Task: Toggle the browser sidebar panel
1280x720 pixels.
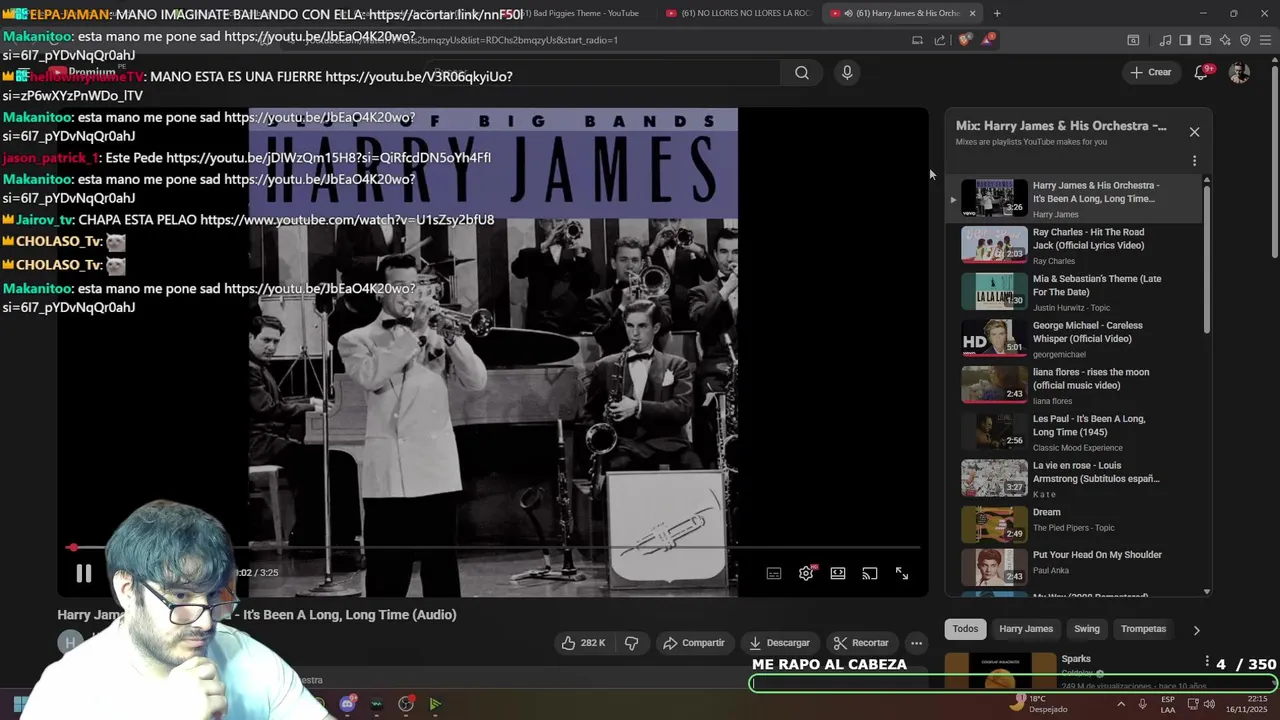Action: tap(1185, 40)
